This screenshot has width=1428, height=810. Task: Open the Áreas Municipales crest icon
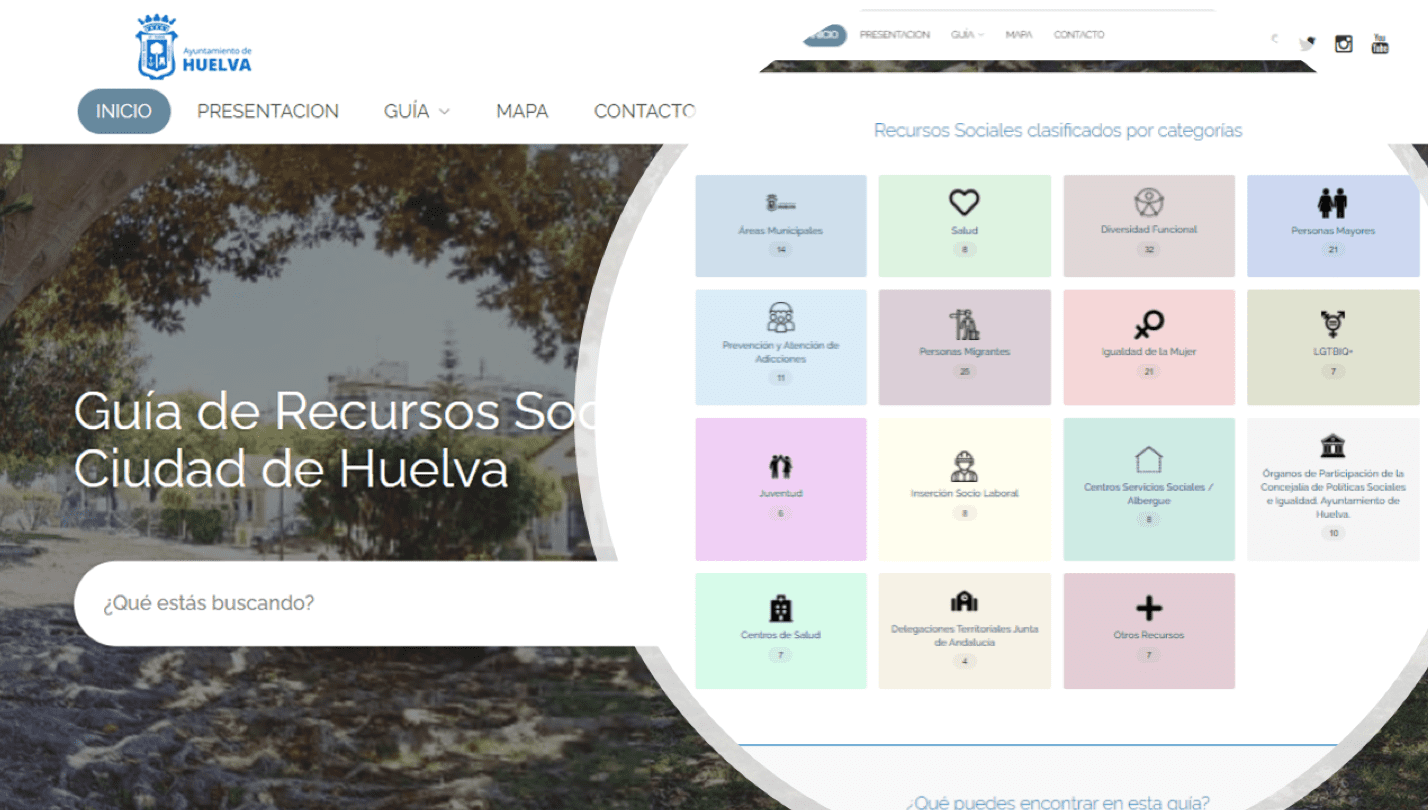(781, 203)
